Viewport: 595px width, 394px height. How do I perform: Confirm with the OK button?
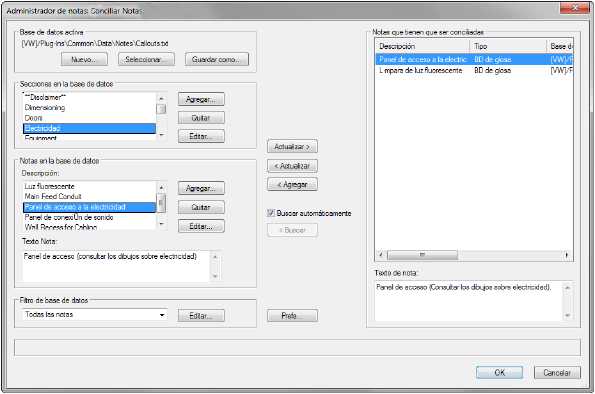point(499,373)
